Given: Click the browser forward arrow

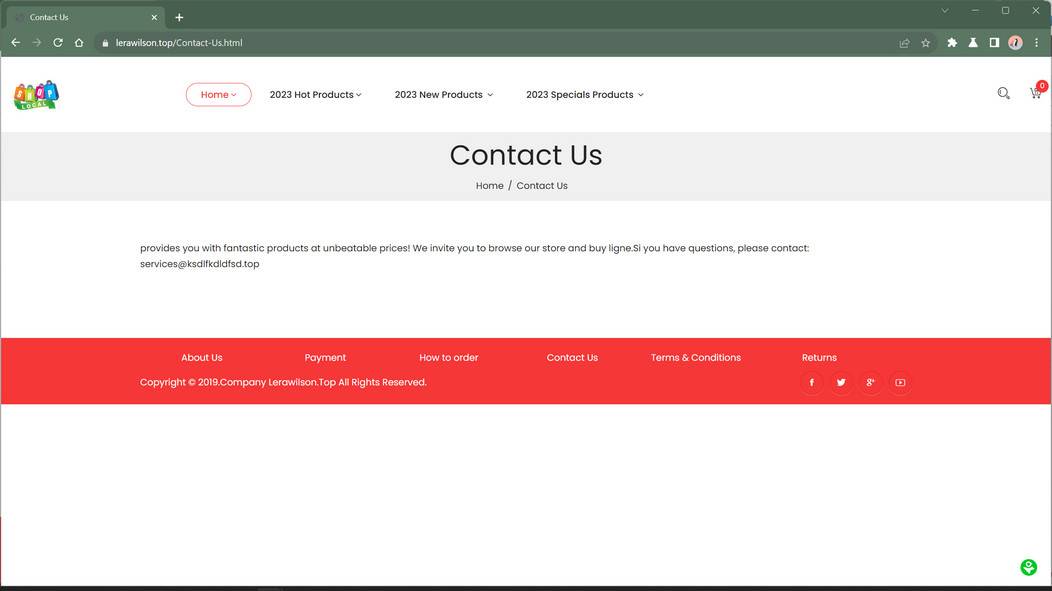Looking at the screenshot, I should [x=37, y=42].
